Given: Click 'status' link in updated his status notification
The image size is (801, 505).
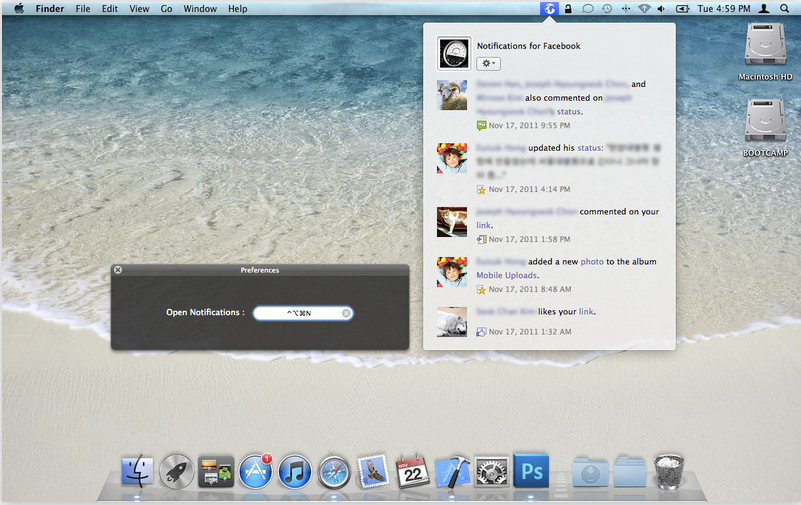Looking at the screenshot, I should point(590,148).
